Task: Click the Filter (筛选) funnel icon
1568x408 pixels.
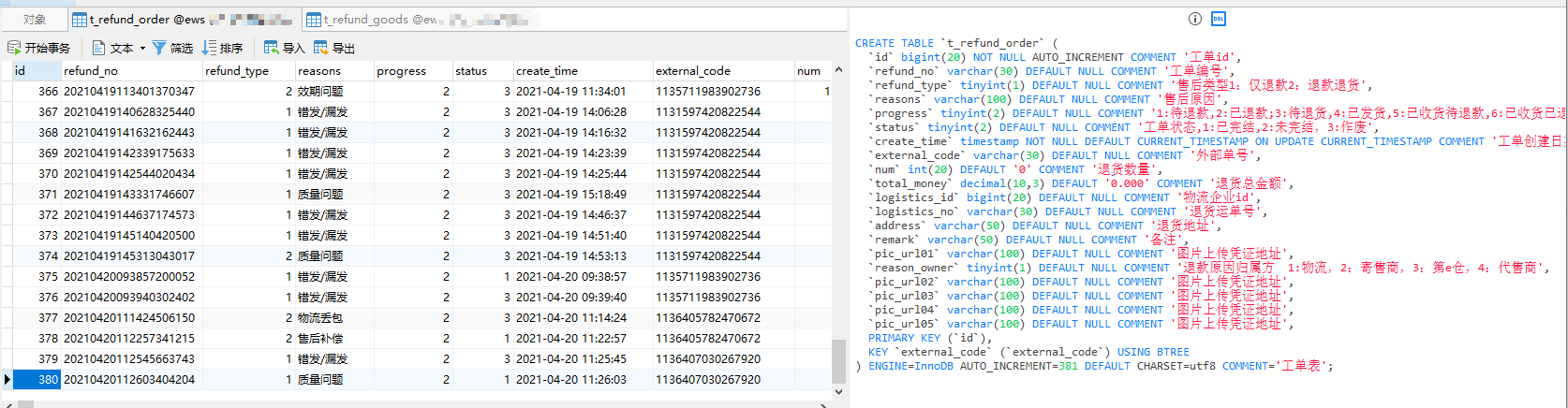Action: (159, 48)
